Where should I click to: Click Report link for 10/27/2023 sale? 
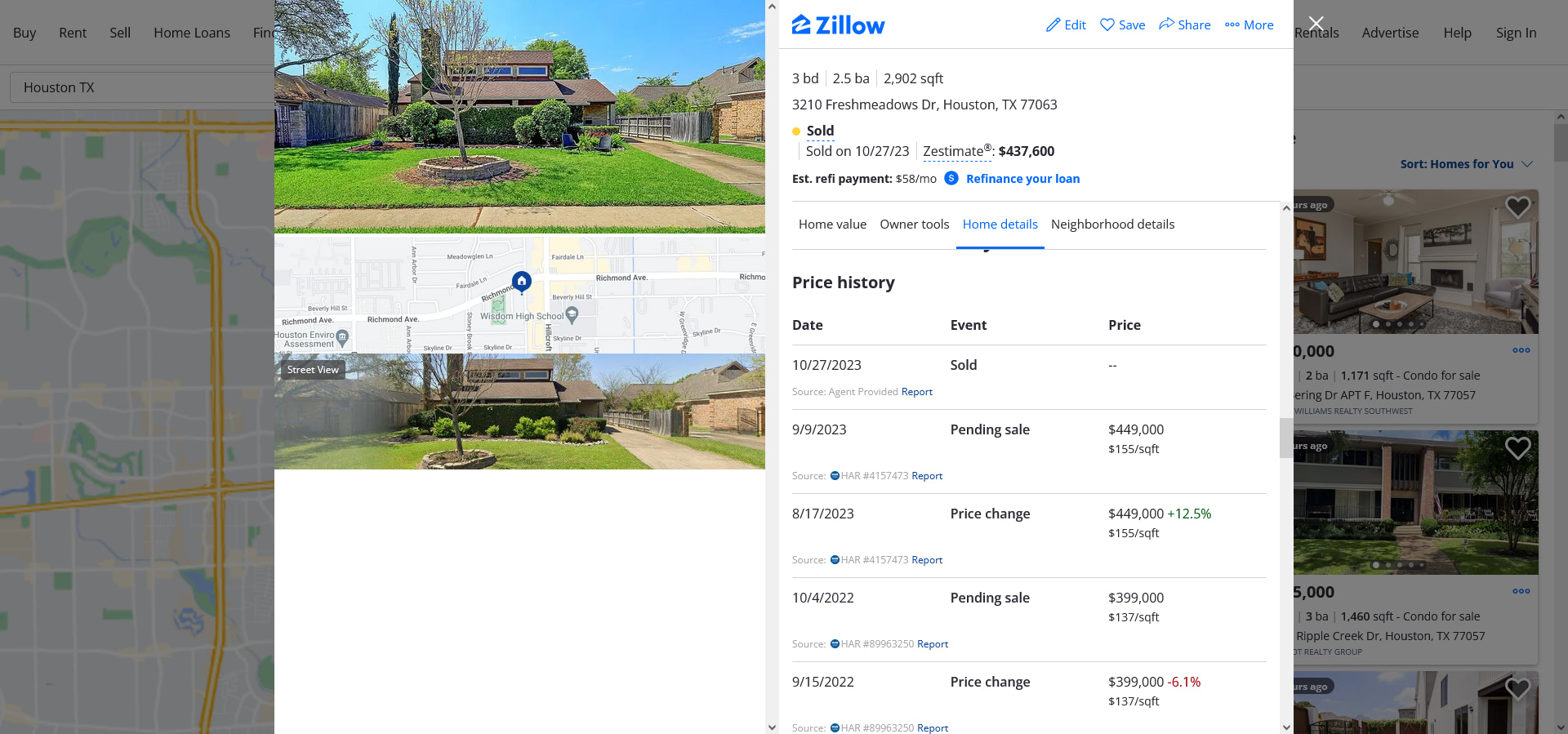[x=917, y=392]
